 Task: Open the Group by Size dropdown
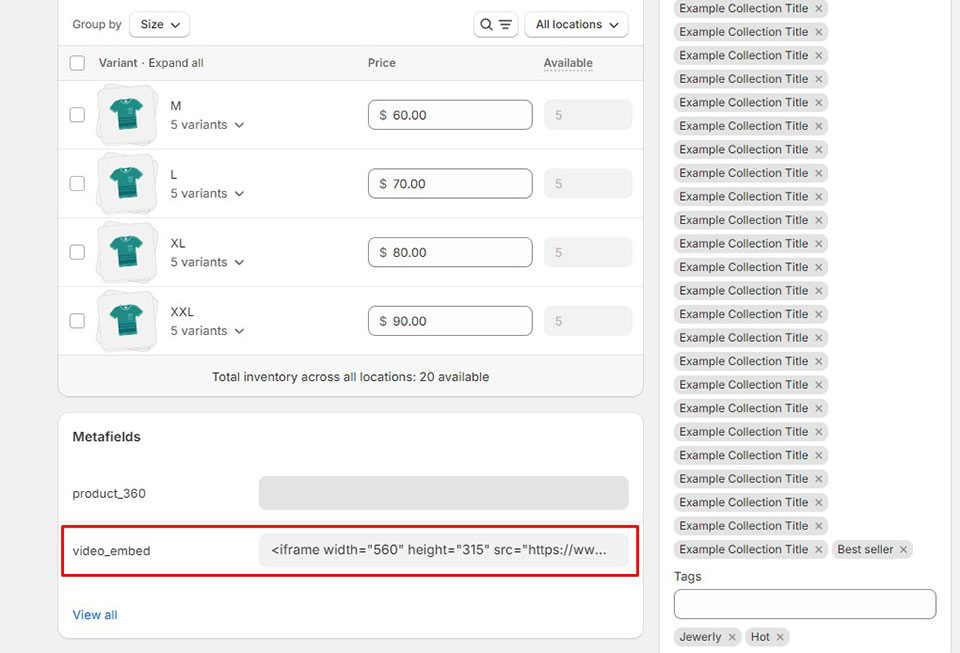pos(159,24)
